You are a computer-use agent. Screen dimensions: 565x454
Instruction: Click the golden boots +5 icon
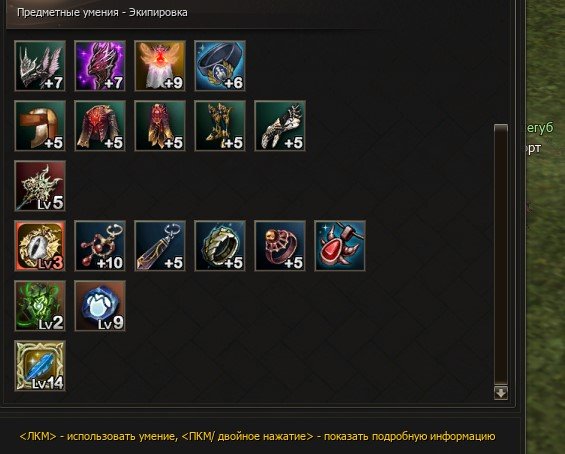(220, 126)
